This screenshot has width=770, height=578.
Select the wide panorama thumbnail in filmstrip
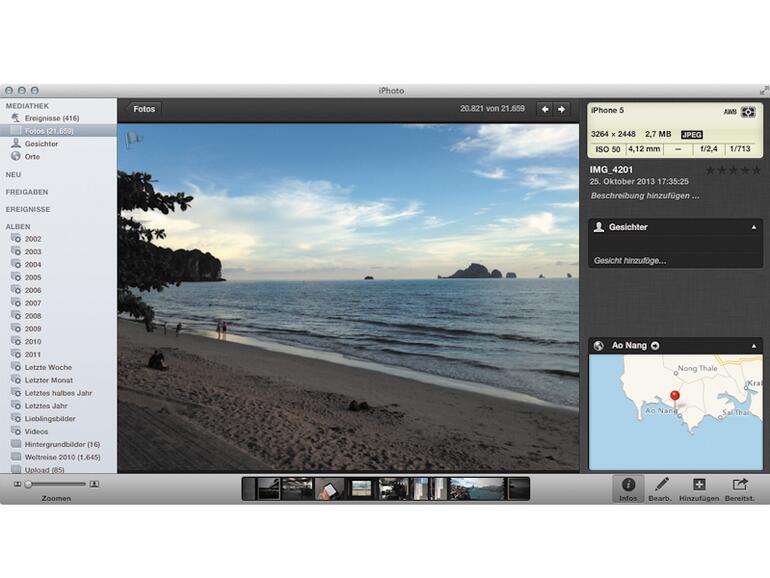click(x=477, y=489)
